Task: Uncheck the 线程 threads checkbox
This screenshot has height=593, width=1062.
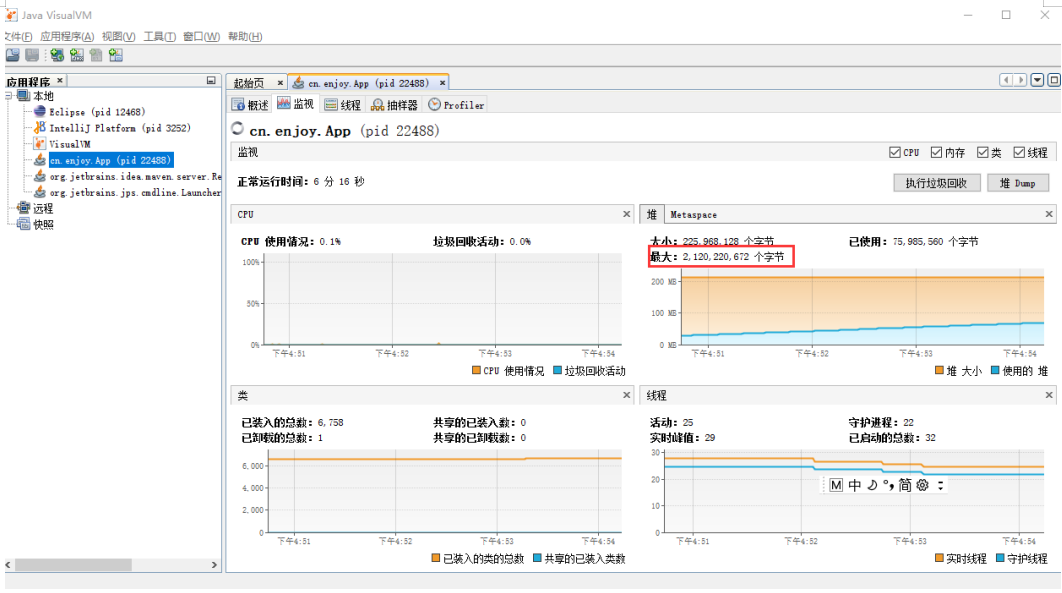Action: (x=1019, y=153)
